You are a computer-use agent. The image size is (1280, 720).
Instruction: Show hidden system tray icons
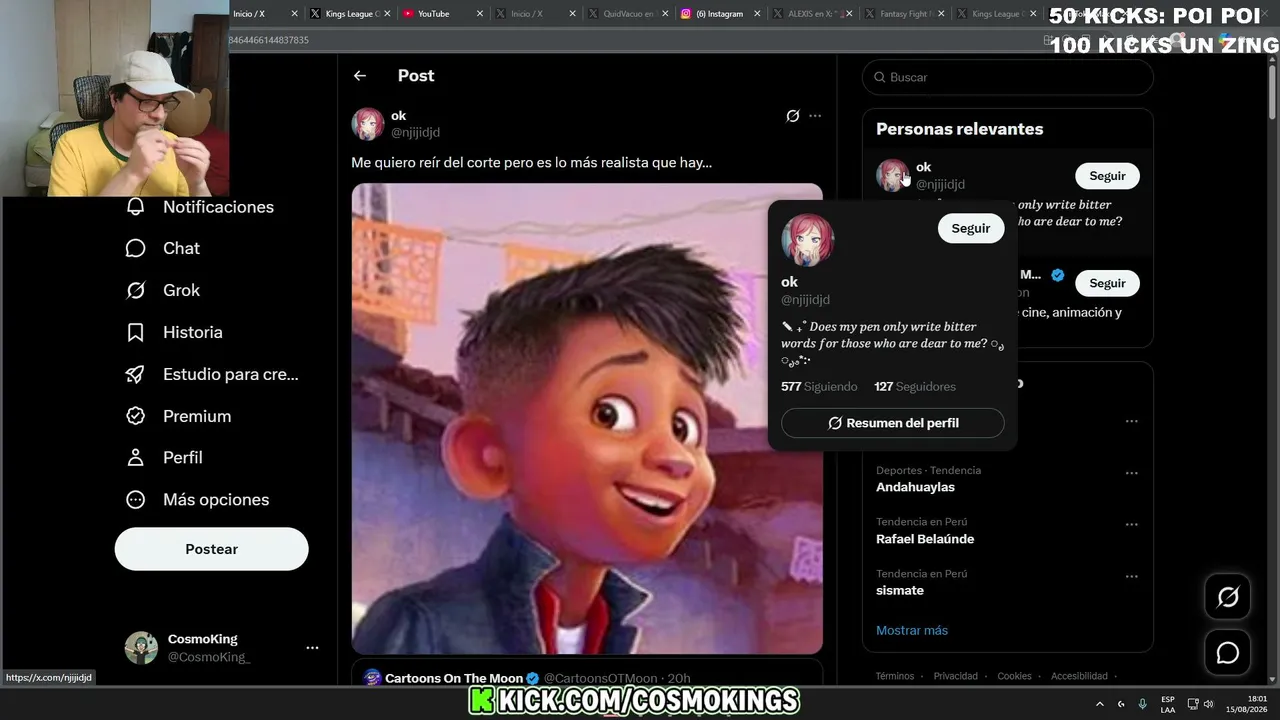click(1100, 704)
